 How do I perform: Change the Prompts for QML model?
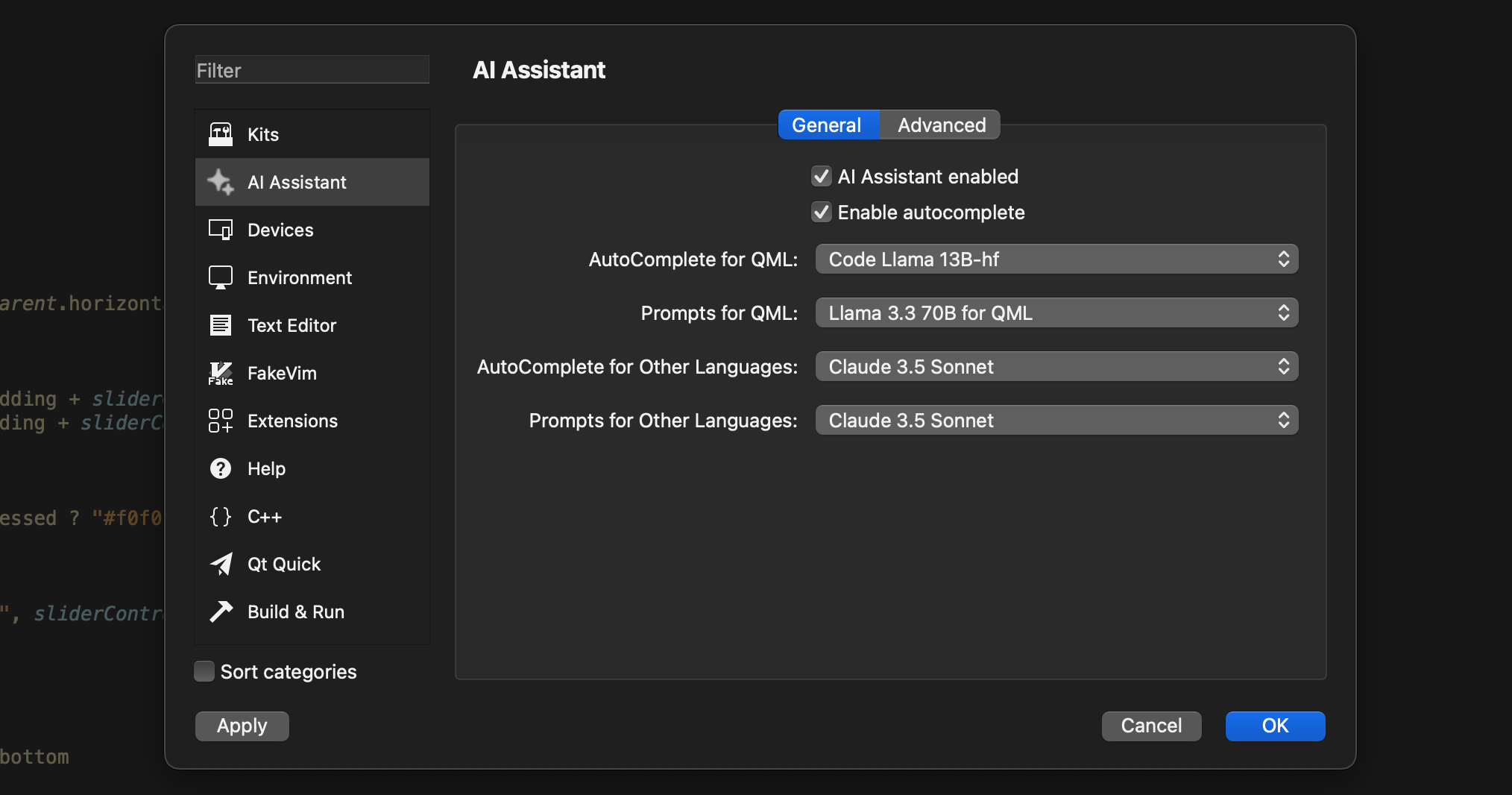pos(1056,312)
